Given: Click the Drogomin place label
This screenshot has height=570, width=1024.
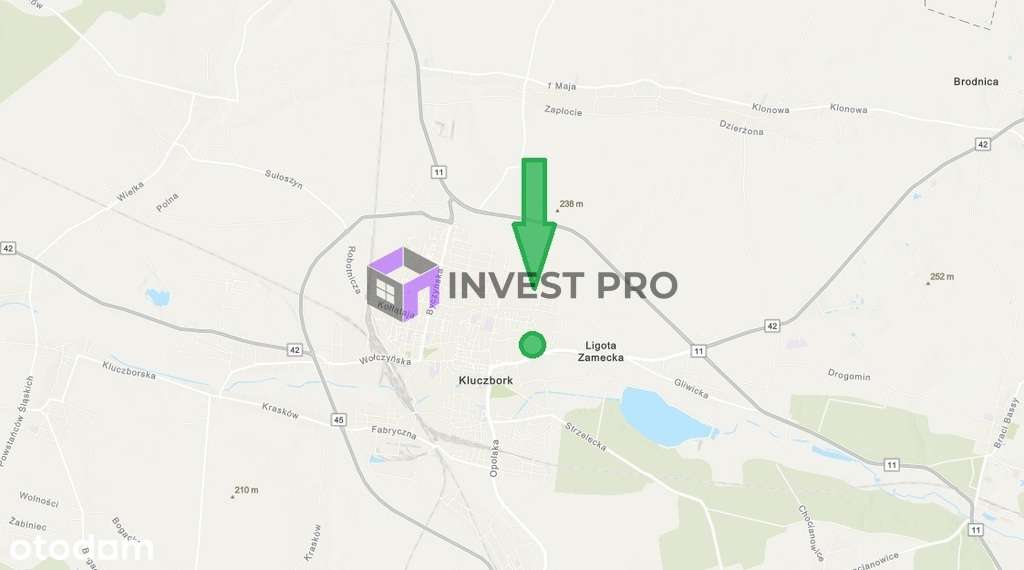Looking at the screenshot, I should tap(849, 375).
